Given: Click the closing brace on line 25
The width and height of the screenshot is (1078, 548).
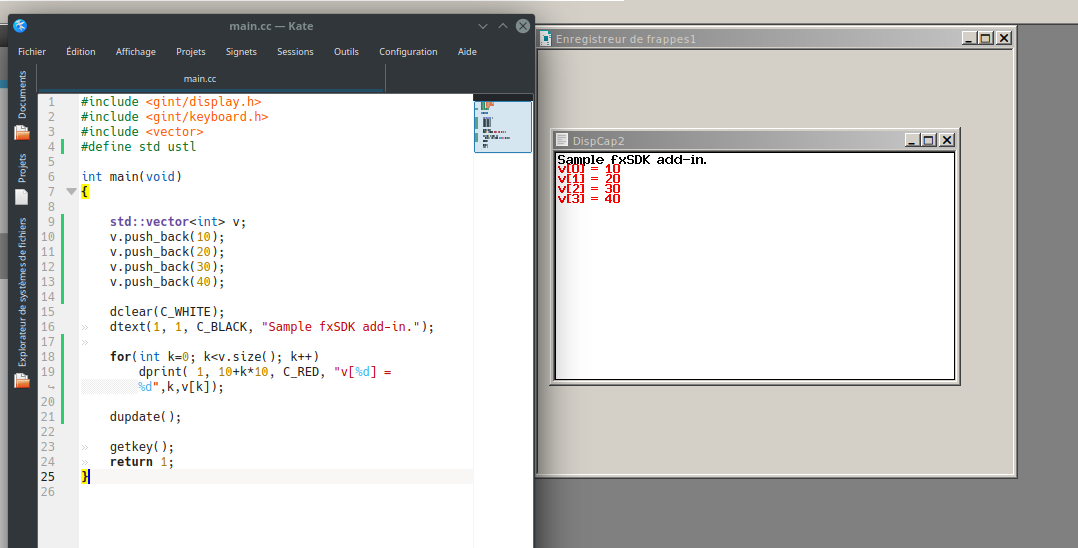Looking at the screenshot, I should (x=85, y=476).
